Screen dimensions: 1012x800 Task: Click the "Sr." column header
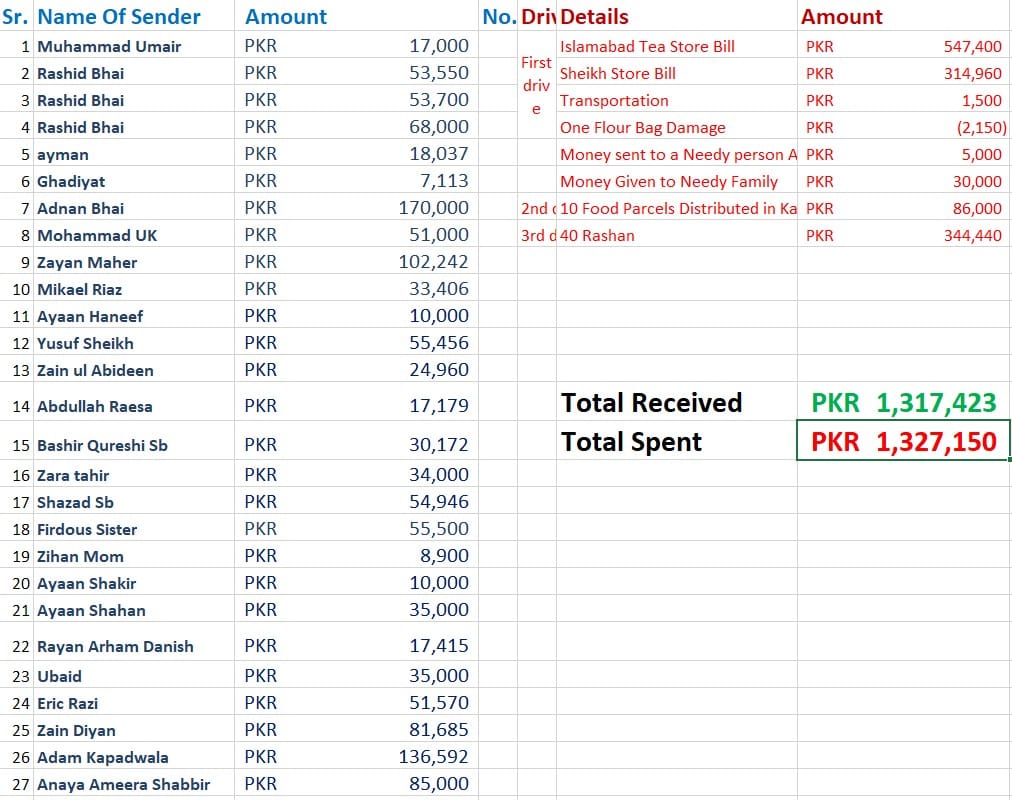click(17, 17)
